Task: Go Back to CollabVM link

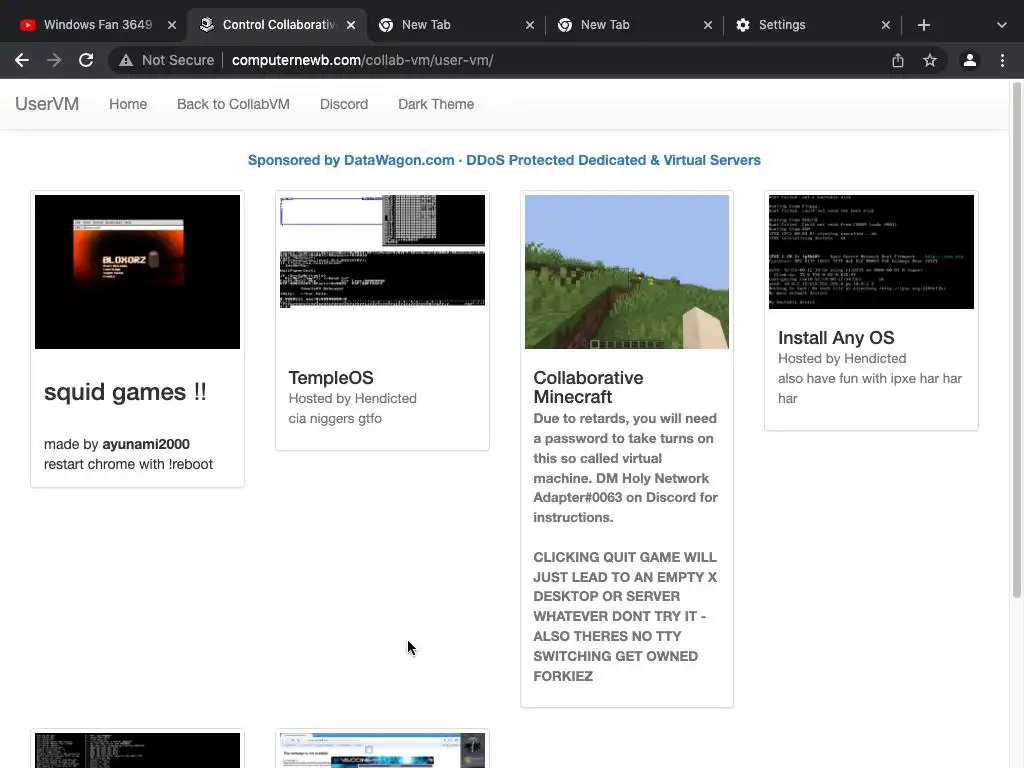Action: 233,104
